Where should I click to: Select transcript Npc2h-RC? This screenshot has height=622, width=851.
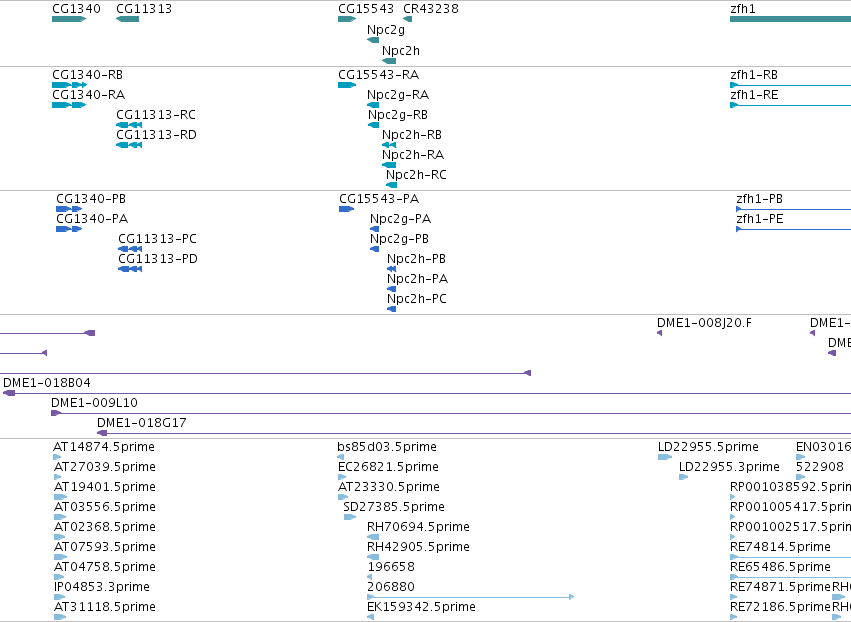click(416, 175)
